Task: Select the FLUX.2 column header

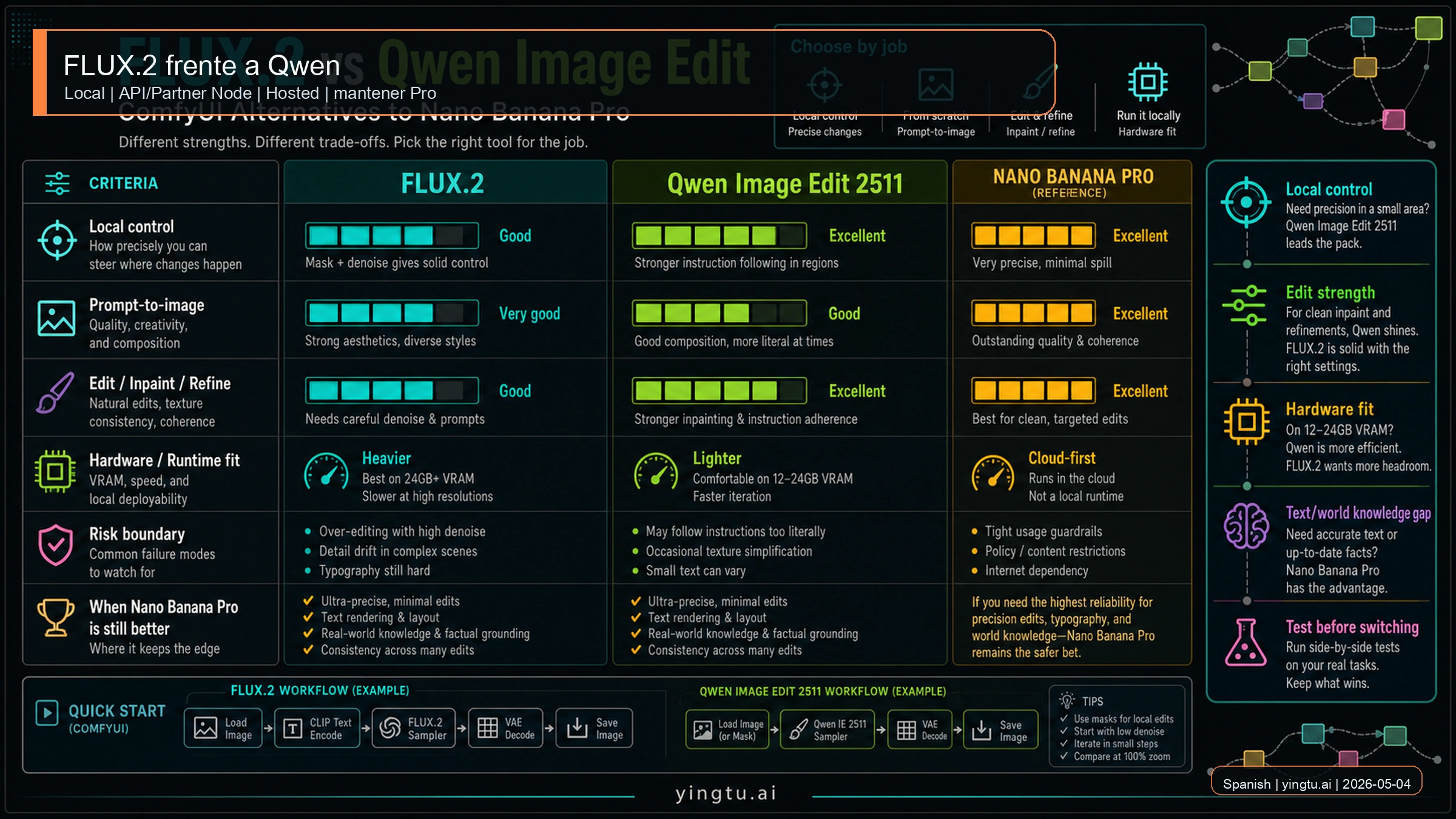Action: click(x=445, y=183)
